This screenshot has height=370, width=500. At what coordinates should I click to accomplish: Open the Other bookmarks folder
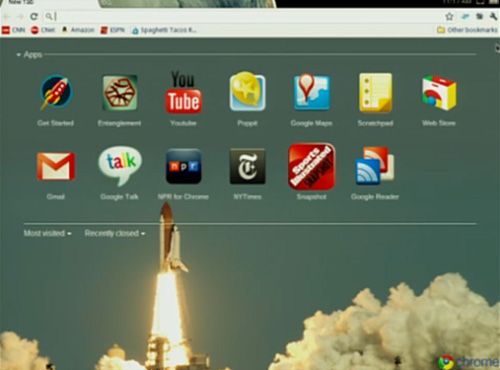[467, 30]
